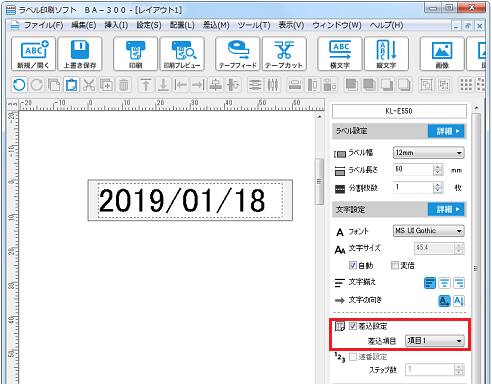The height and width of the screenshot is (384, 492).
Task: Click the trash delete icon
Action: (124, 85)
